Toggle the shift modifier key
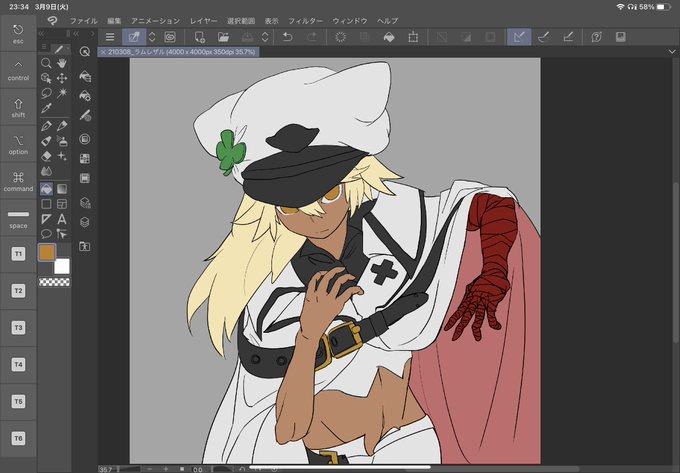The height and width of the screenshot is (473, 680). [x=18, y=108]
